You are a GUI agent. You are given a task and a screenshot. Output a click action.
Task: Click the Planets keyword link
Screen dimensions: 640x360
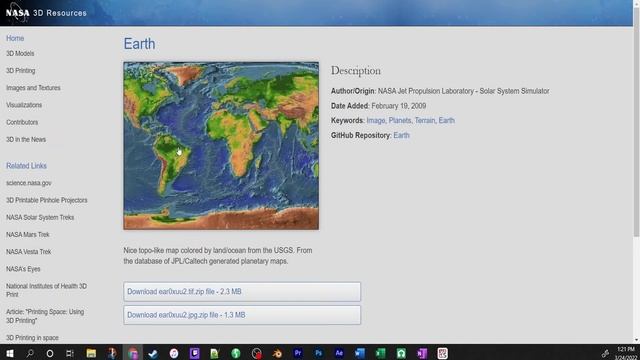(x=400, y=120)
